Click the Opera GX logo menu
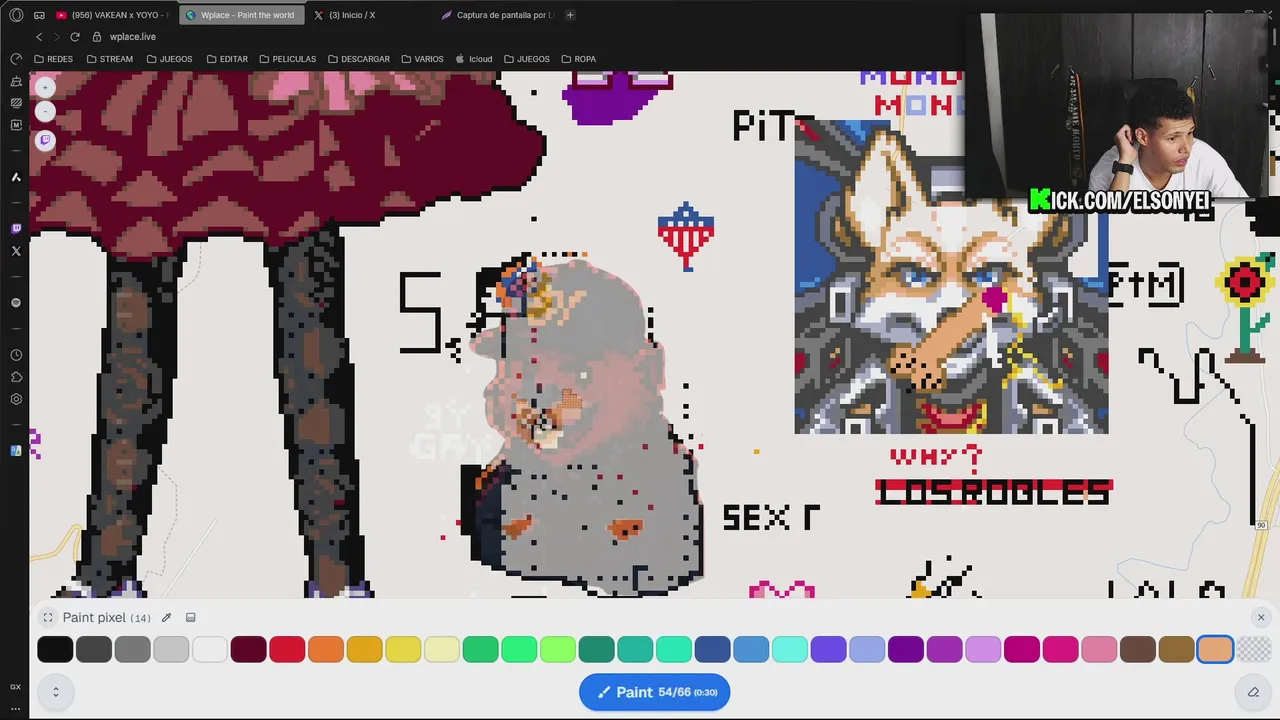 point(16,15)
